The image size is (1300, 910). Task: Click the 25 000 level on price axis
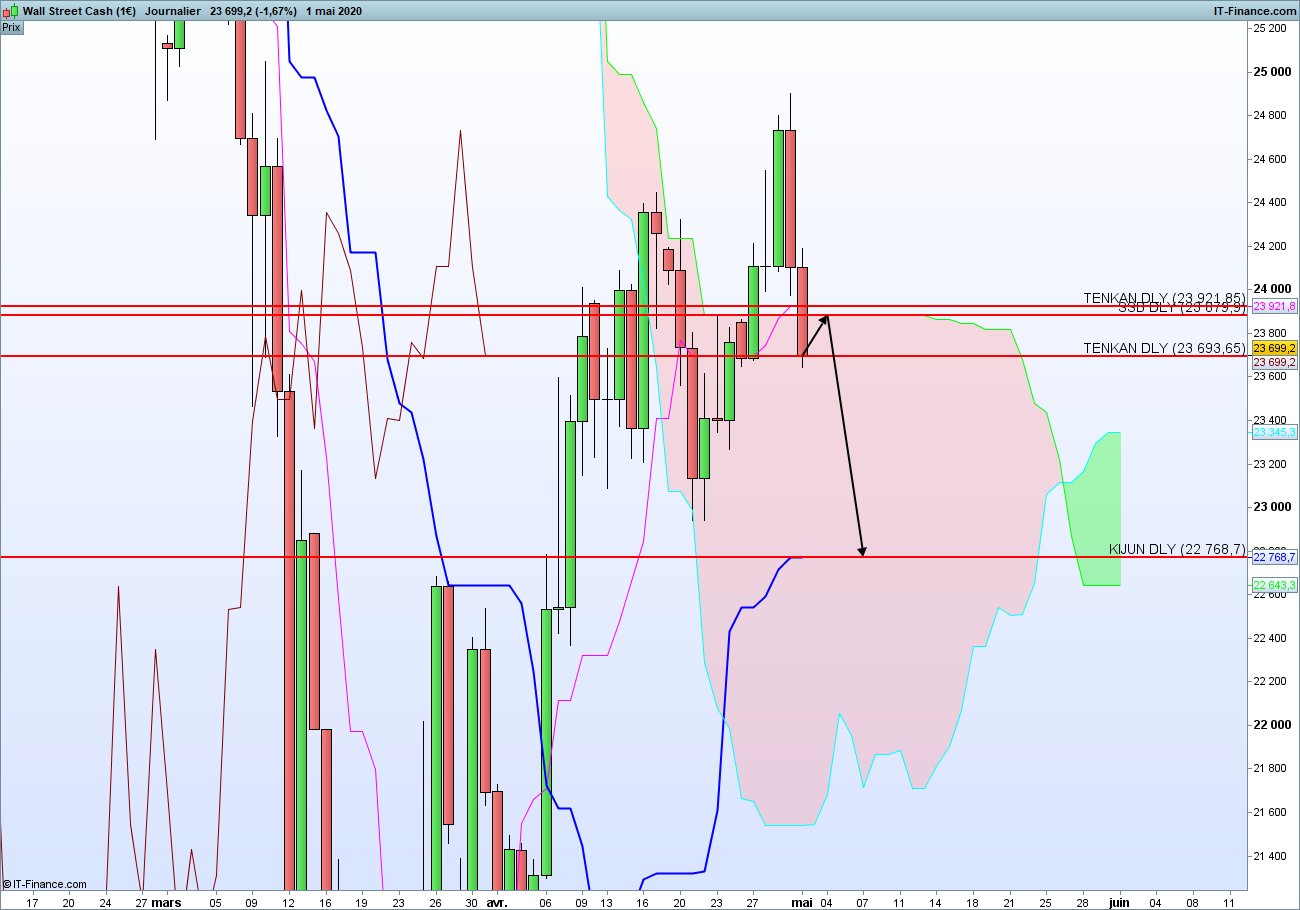click(1272, 71)
